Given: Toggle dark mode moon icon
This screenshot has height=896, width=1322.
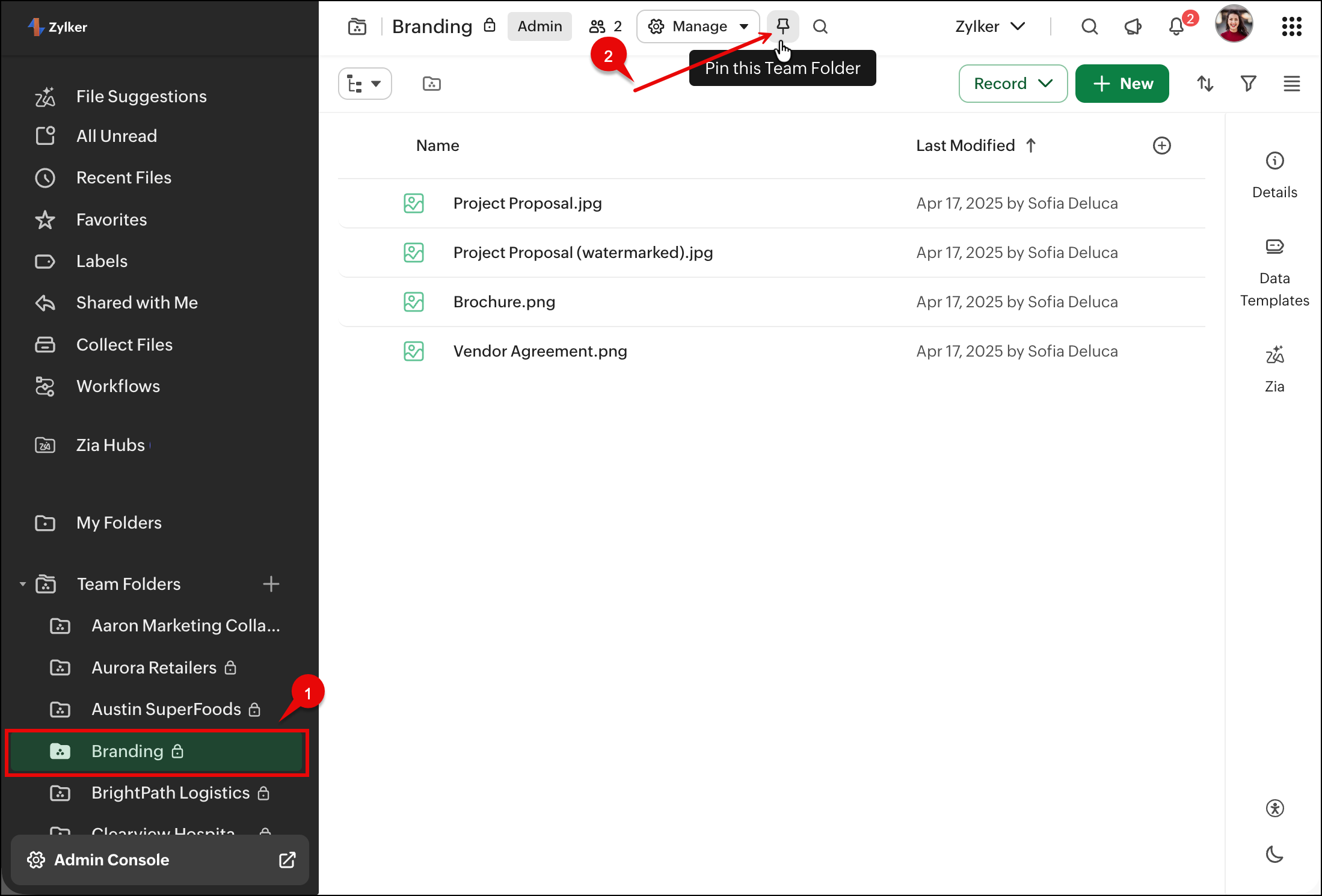Looking at the screenshot, I should (x=1274, y=854).
